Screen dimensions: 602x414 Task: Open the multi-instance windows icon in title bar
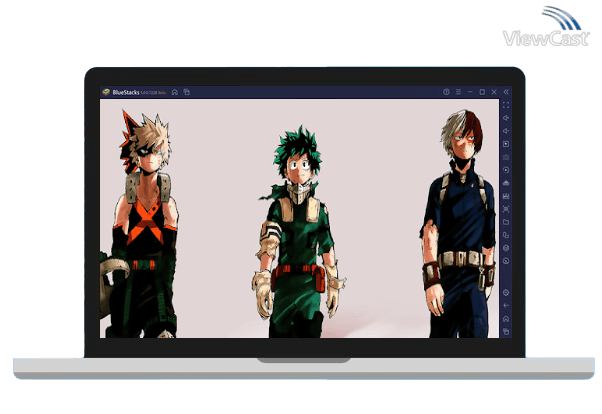coord(187,92)
